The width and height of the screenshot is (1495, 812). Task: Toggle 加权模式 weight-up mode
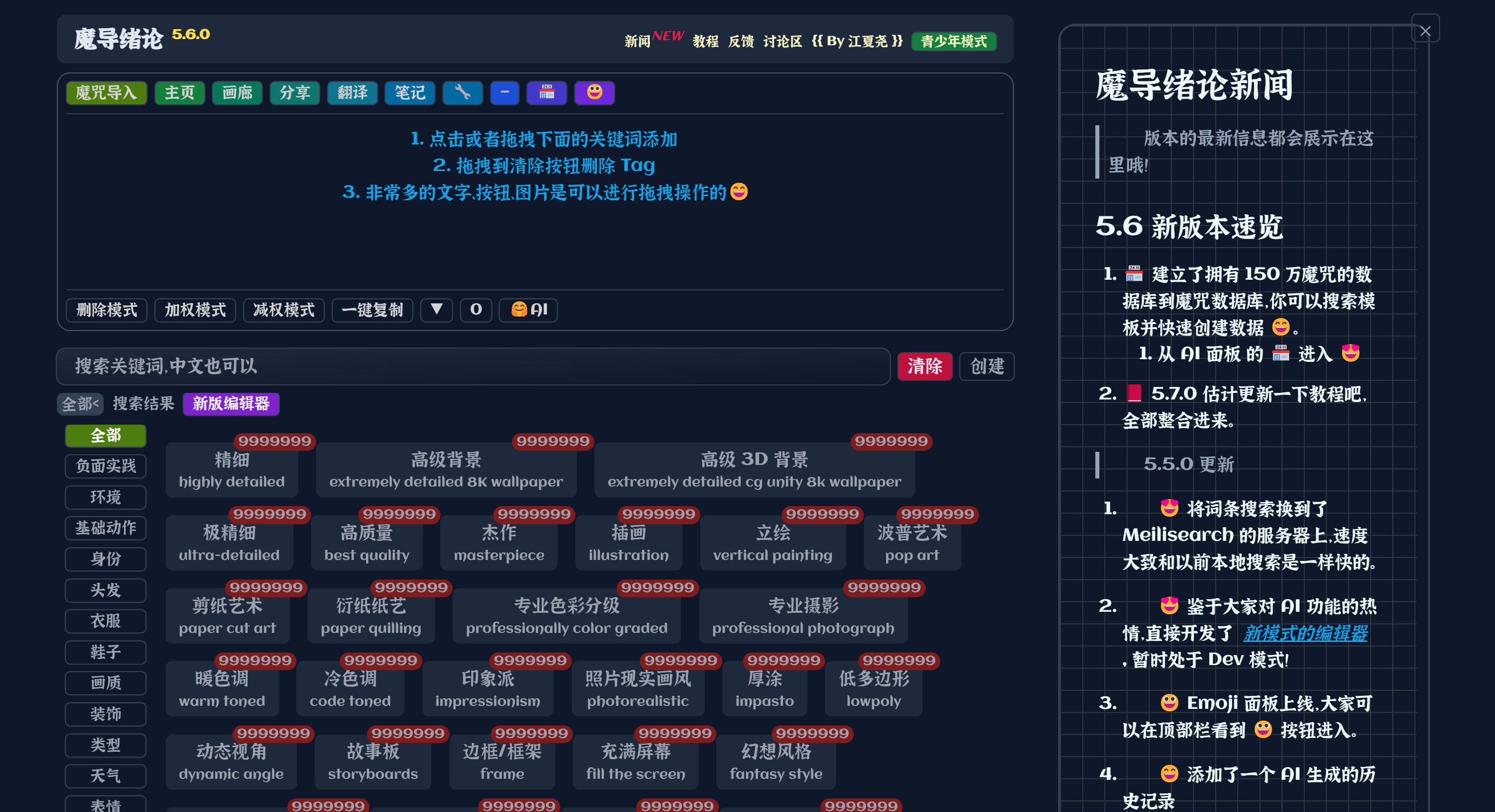point(195,310)
